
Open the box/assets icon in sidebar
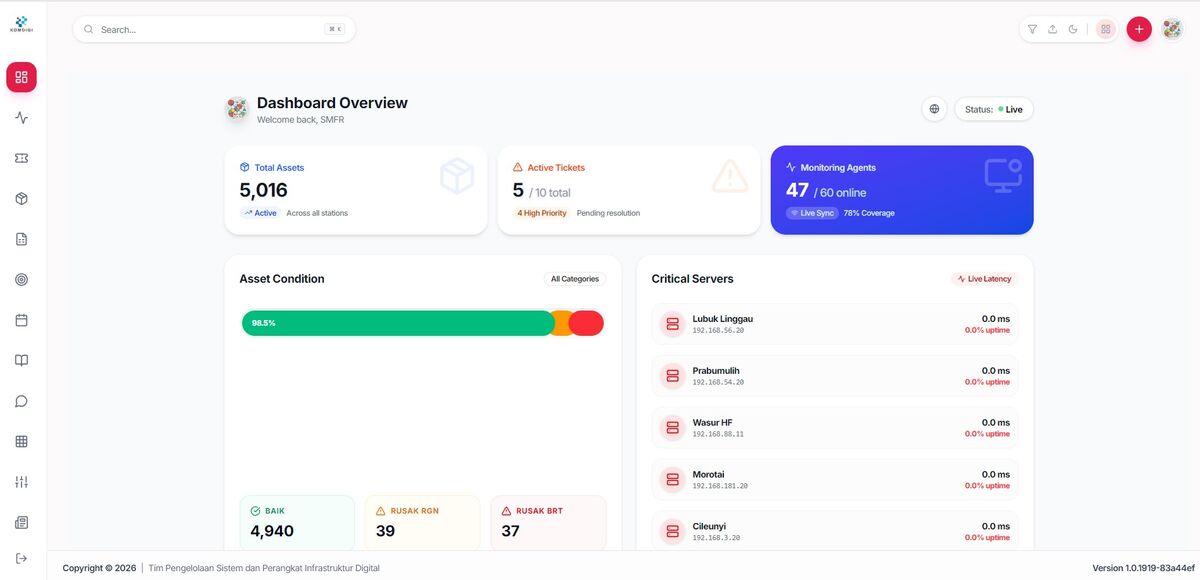tap(21, 199)
